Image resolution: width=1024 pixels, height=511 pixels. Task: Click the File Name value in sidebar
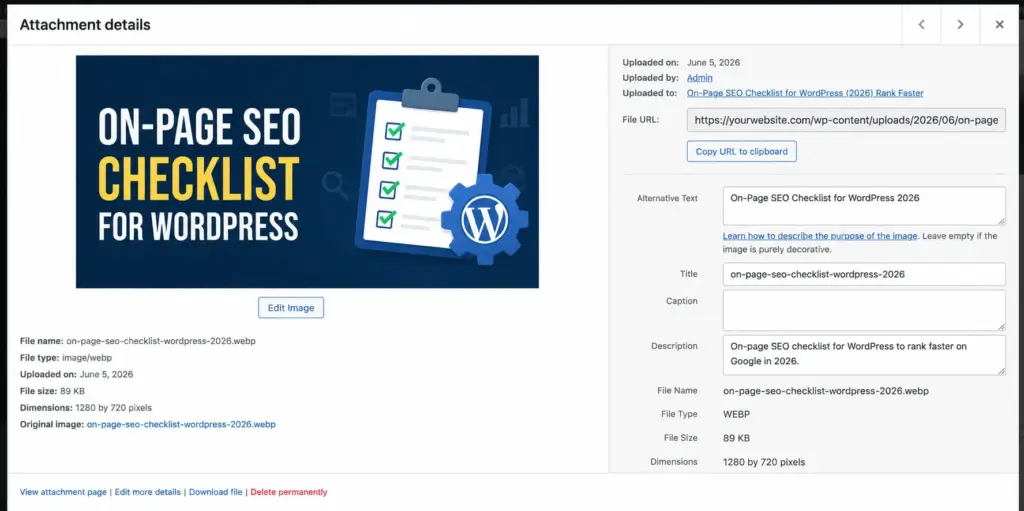tap(825, 391)
